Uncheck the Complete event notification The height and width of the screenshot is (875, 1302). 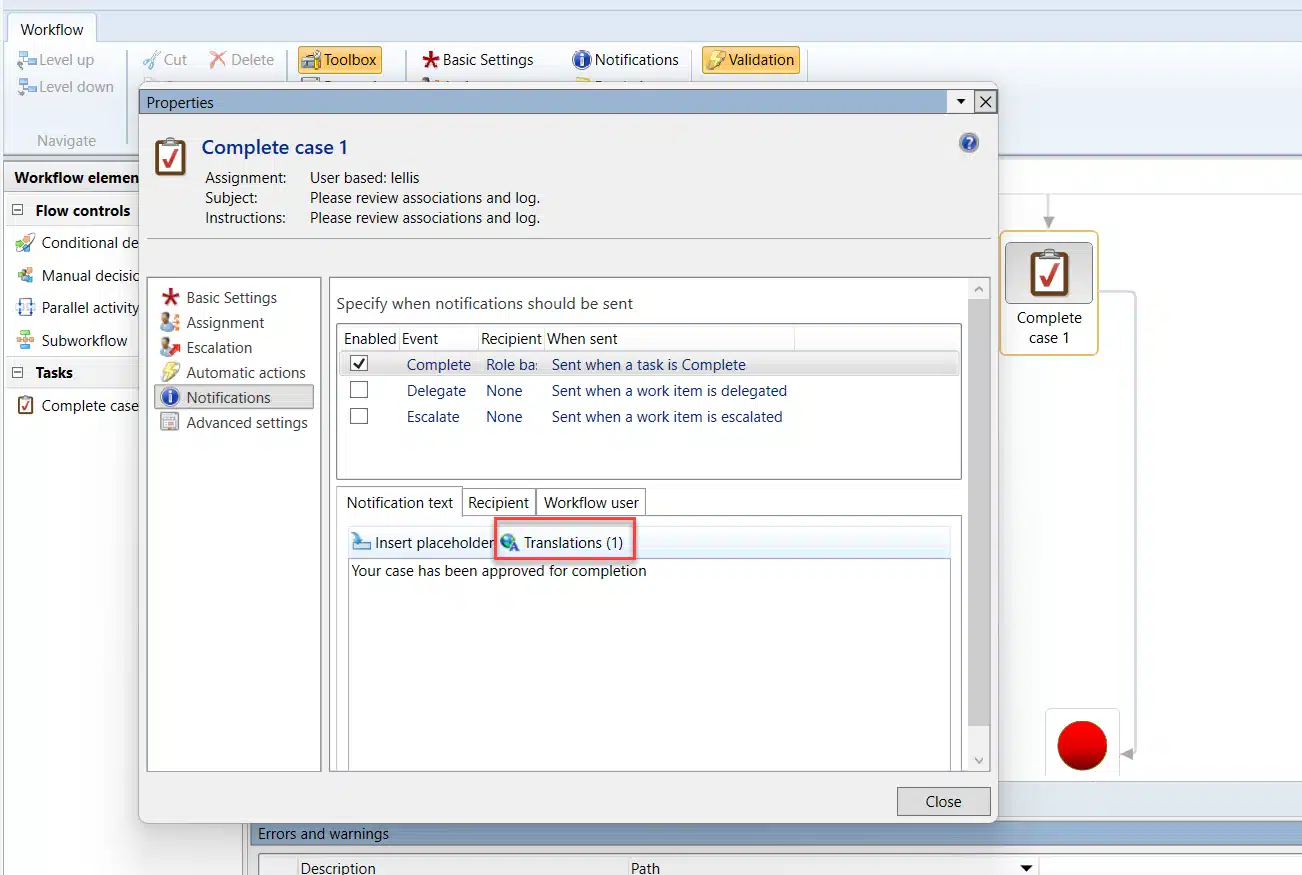[x=357, y=363]
